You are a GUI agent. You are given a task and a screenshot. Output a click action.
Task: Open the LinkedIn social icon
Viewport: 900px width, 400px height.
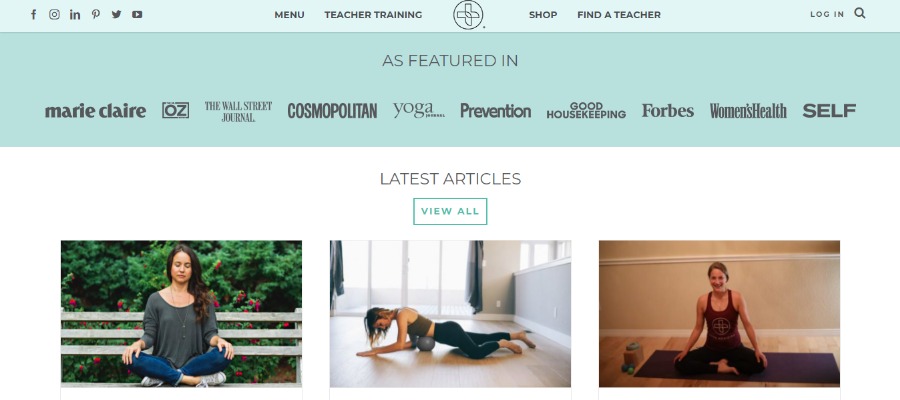(x=75, y=14)
